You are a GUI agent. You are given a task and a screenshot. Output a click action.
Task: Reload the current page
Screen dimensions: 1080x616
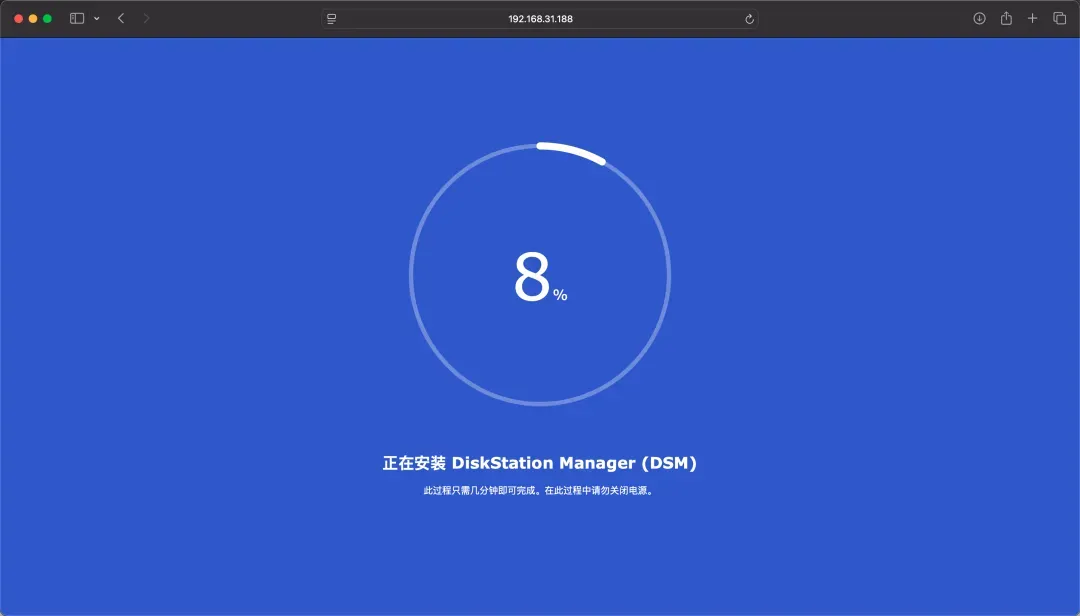749,19
